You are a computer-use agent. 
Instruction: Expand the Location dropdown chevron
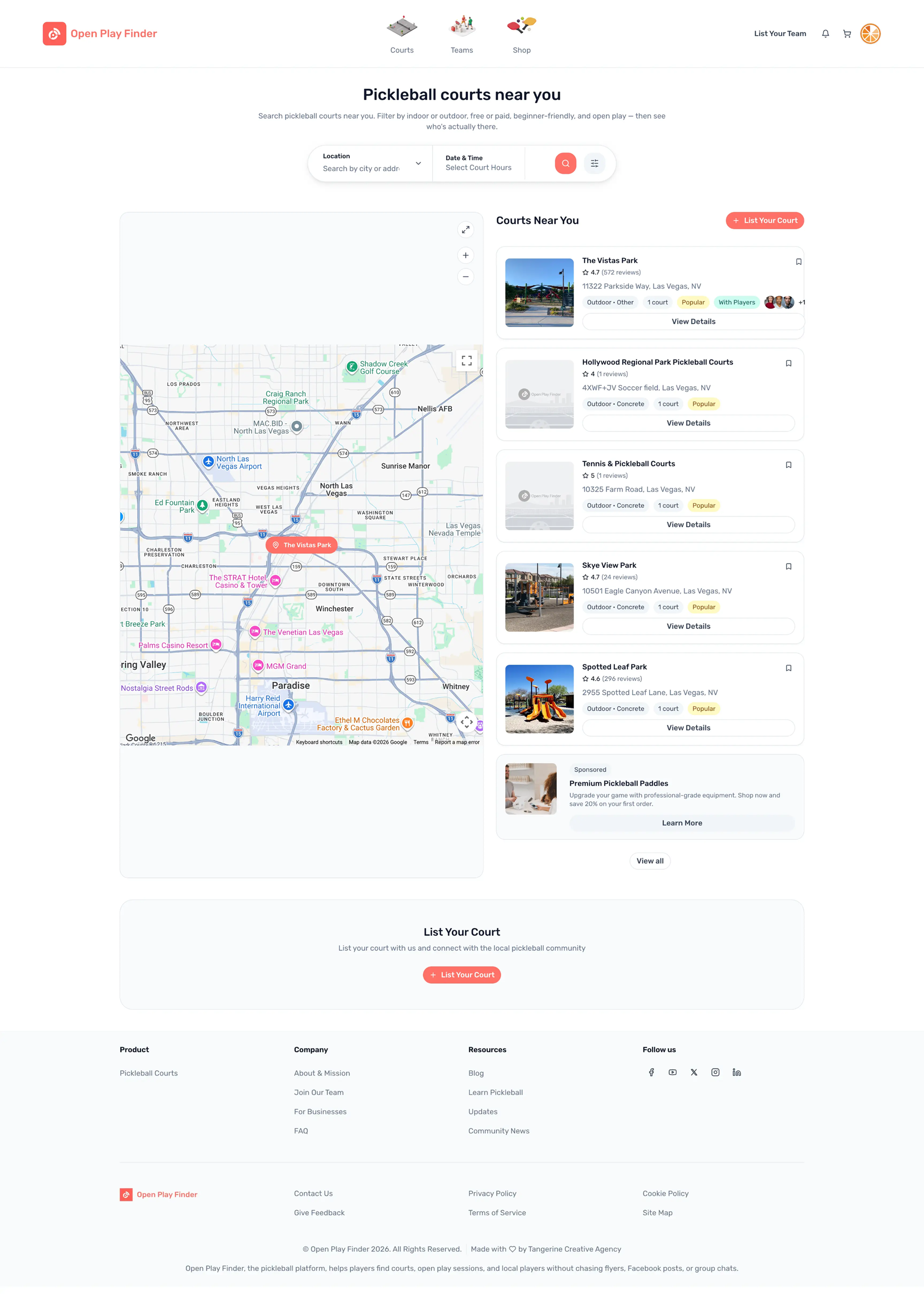(x=418, y=163)
